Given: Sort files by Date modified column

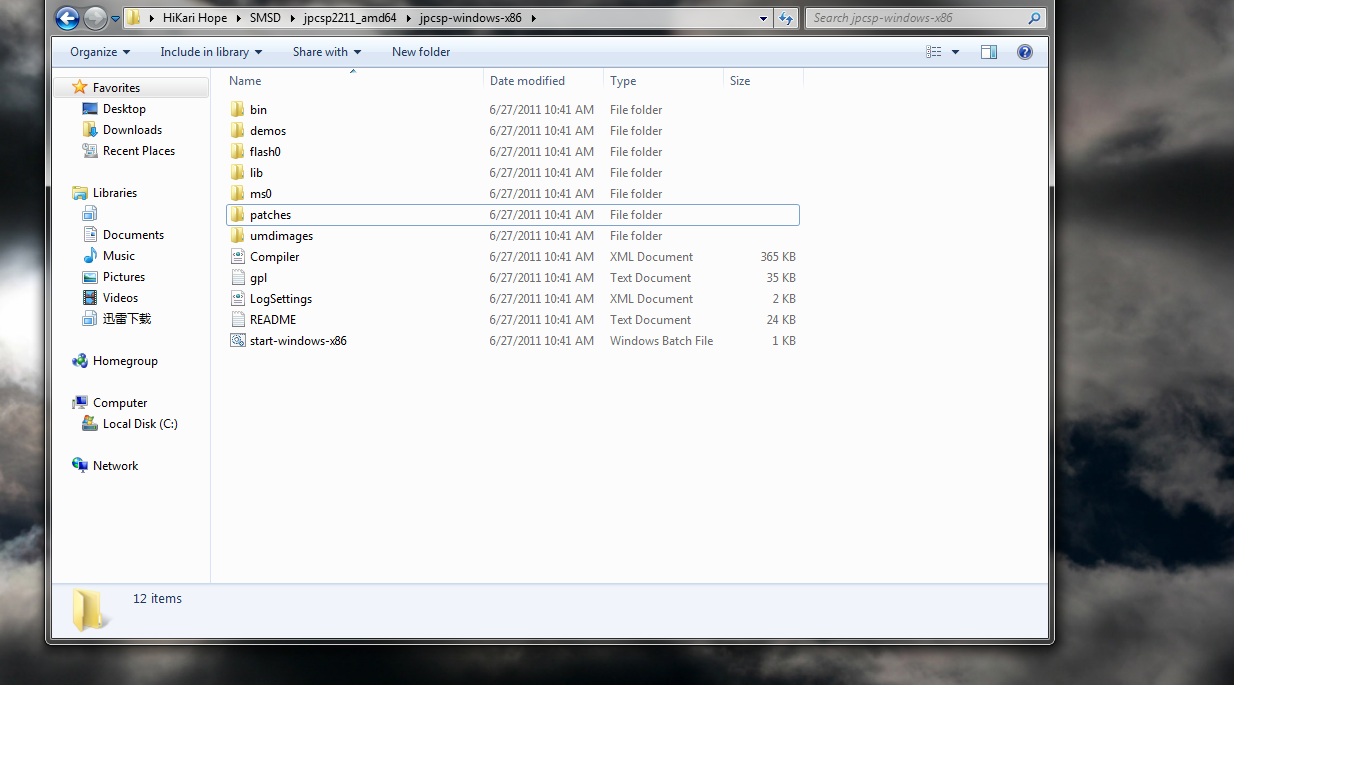Looking at the screenshot, I should (x=527, y=81).
